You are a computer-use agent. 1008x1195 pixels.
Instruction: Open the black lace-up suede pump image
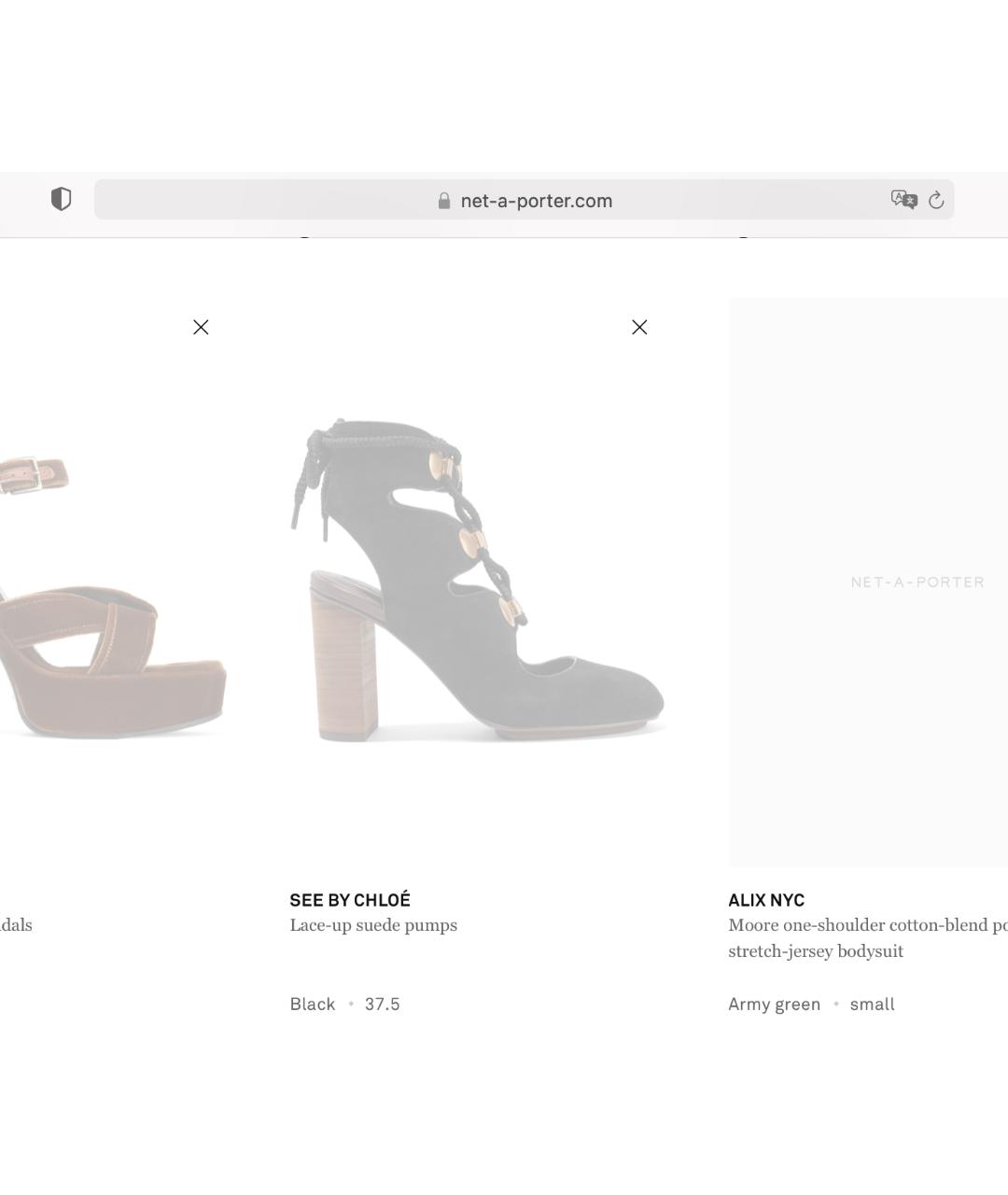pos(476,581)
